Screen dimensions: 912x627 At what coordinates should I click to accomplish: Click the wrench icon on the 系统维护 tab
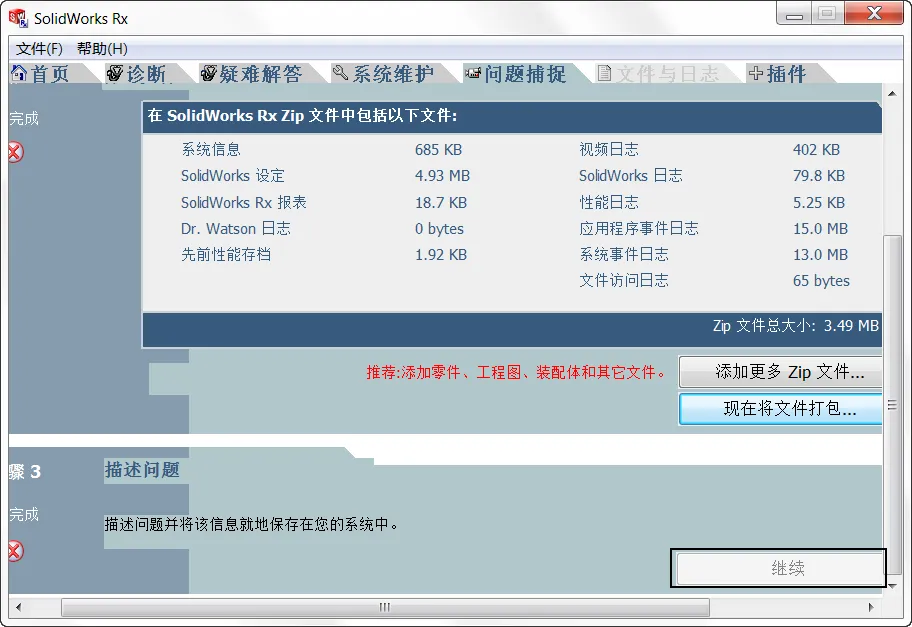[340, 73]
